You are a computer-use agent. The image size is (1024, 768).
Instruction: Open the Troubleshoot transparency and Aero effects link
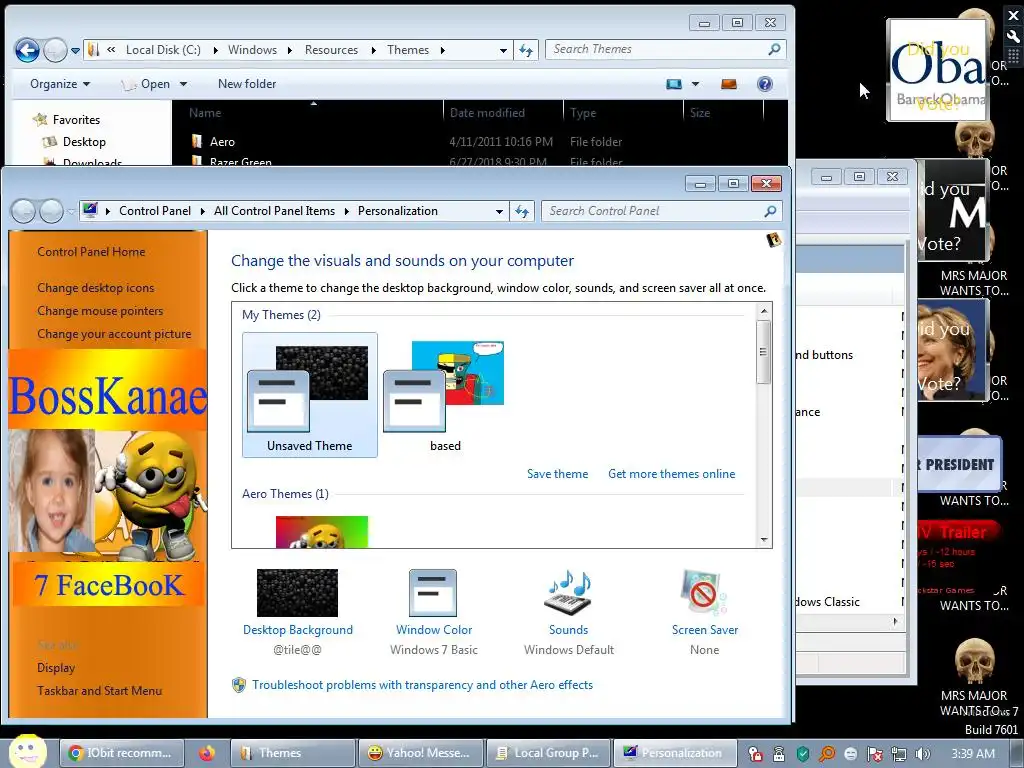423,685
